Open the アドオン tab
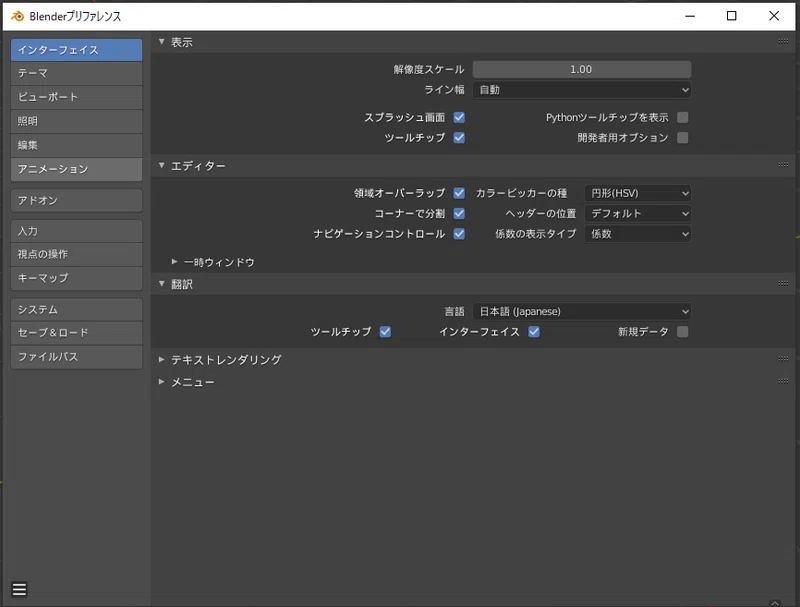 tap(77, 200)
